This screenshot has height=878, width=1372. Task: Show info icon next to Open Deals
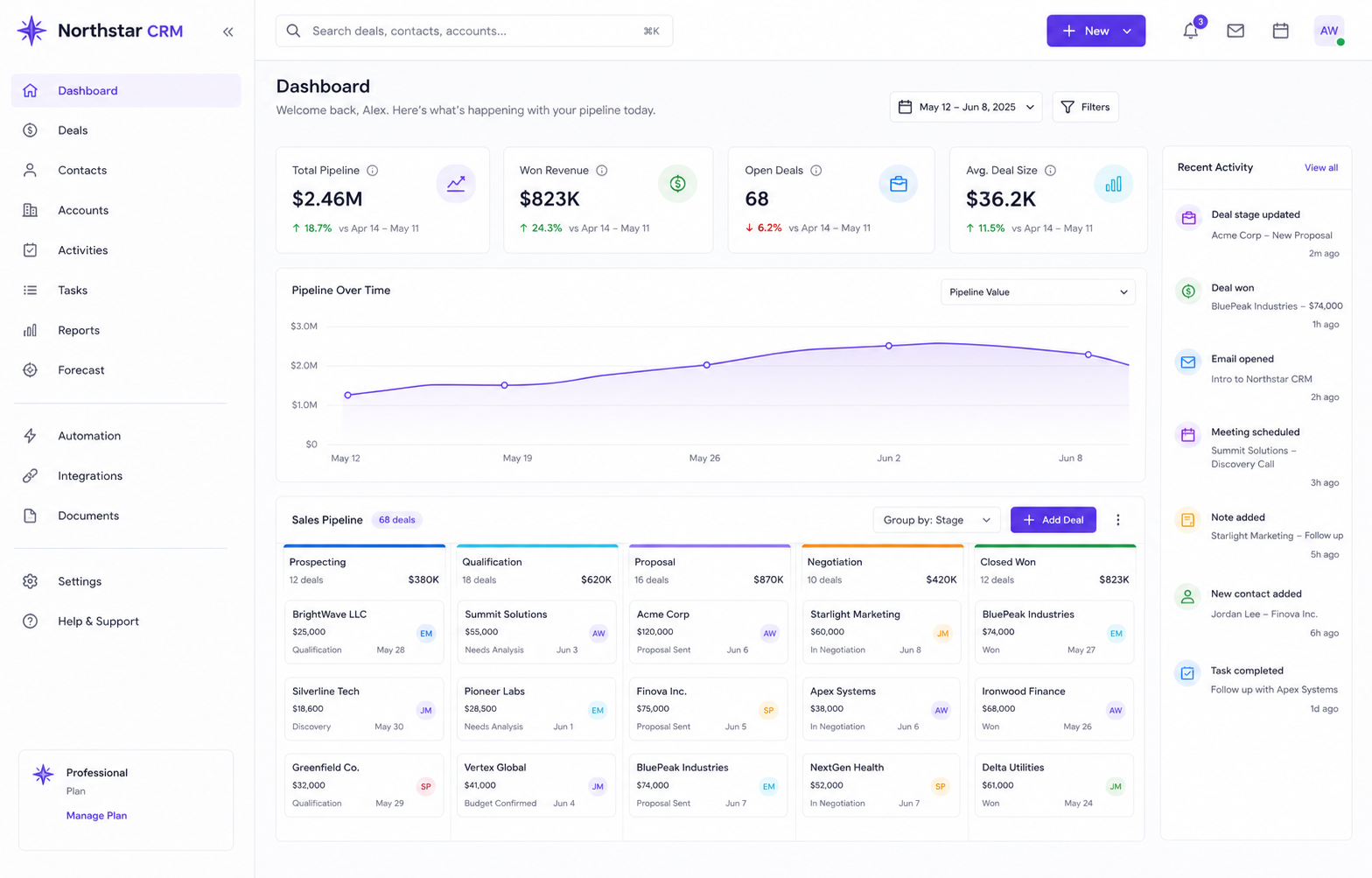[815, 171]
